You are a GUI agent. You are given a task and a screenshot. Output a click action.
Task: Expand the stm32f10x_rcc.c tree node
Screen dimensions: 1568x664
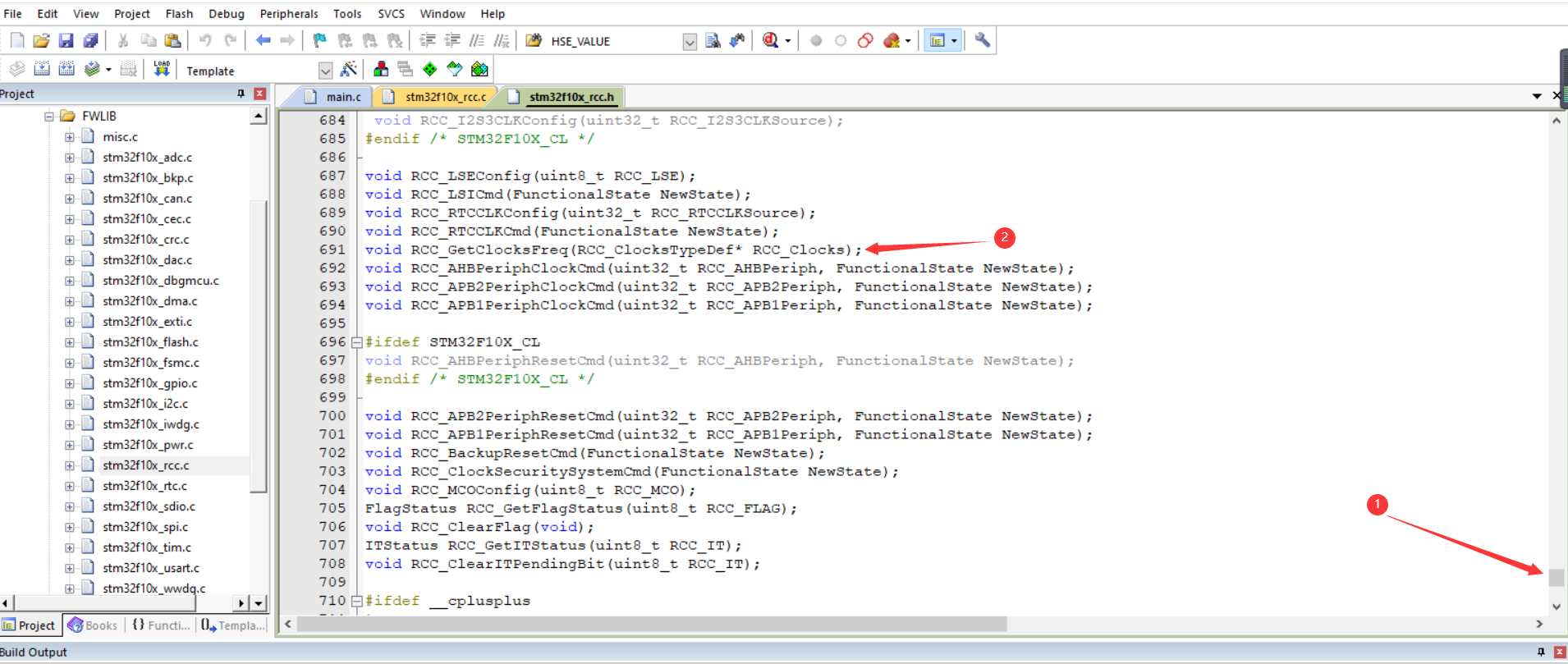pos(70,465)
